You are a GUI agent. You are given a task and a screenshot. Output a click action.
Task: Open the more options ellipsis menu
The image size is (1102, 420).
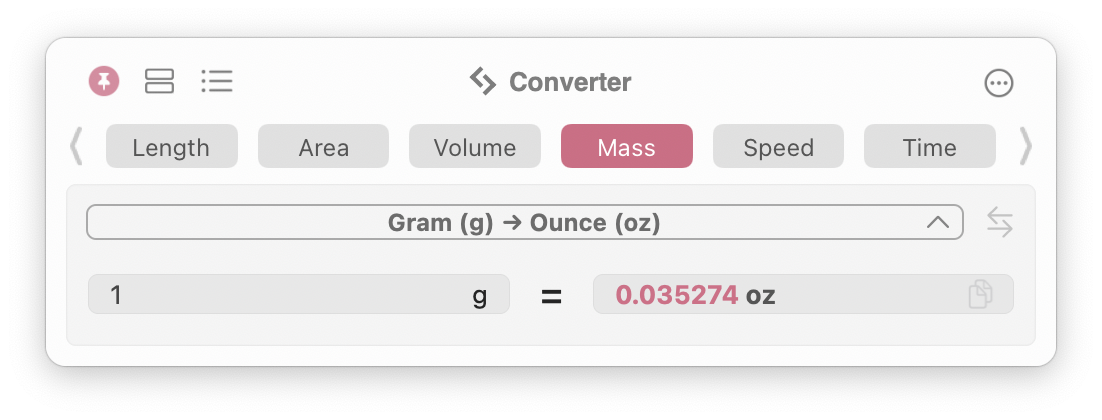tap(999, 83)
